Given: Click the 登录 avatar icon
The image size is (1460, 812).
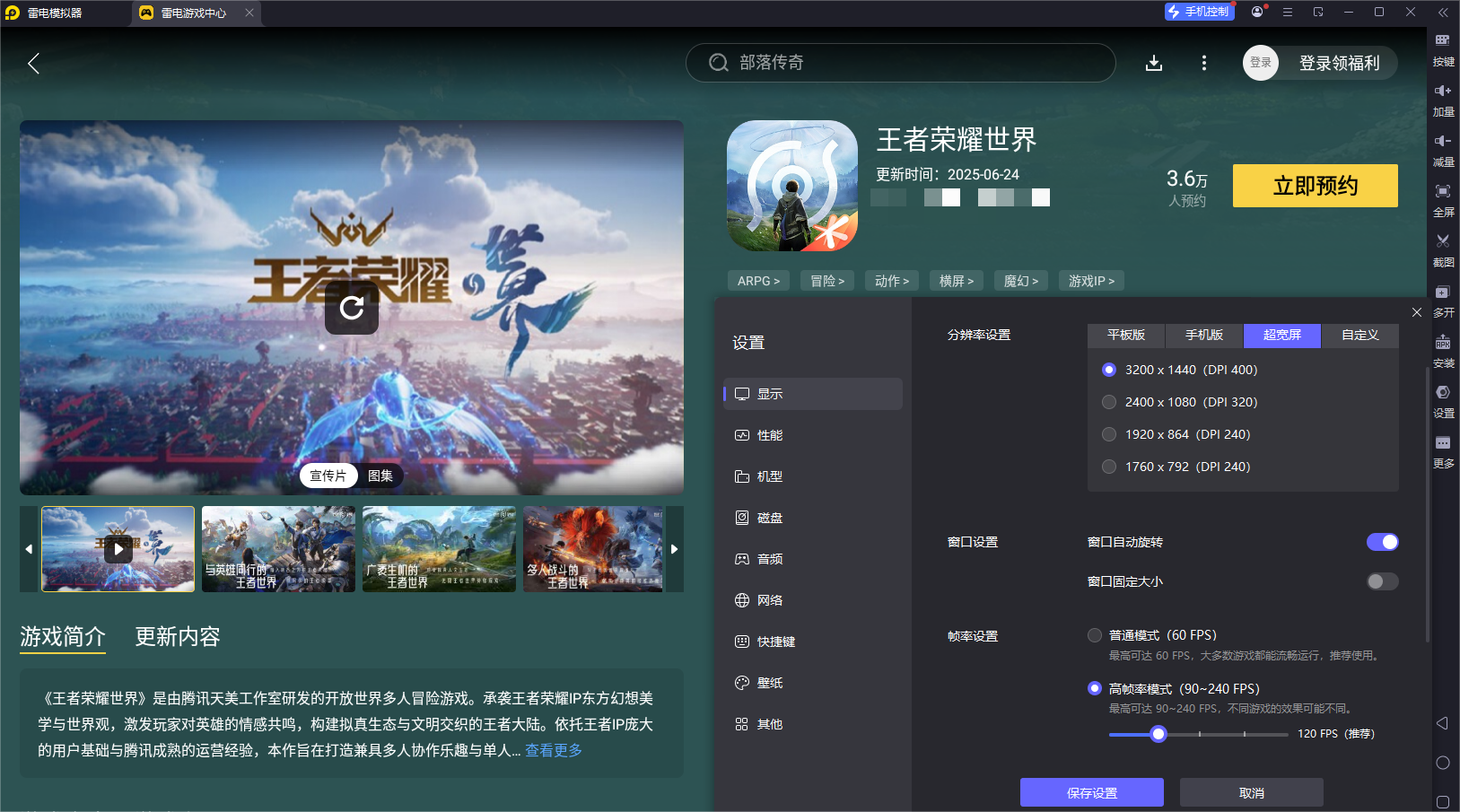Looking at the screenshot, I should 1261,63.
